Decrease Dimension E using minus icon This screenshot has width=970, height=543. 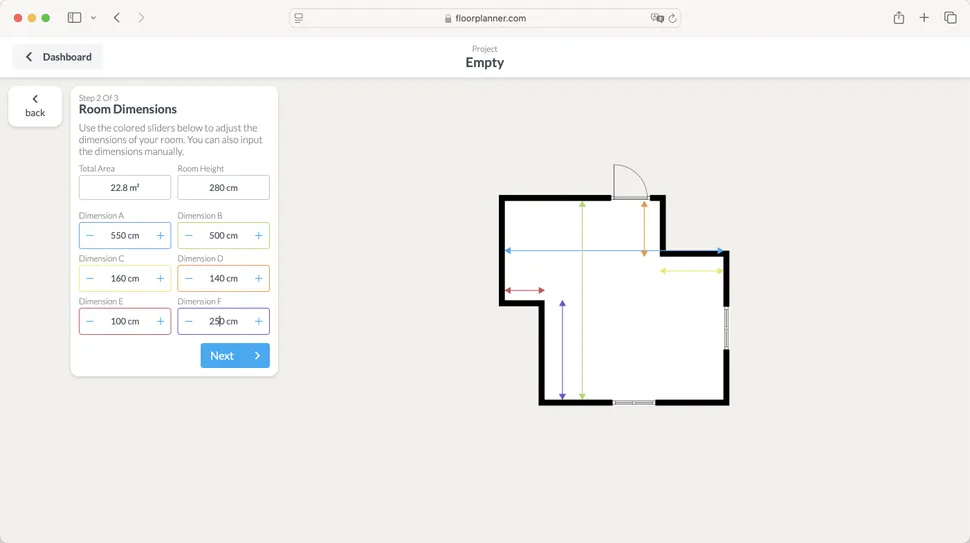(90, 322)
